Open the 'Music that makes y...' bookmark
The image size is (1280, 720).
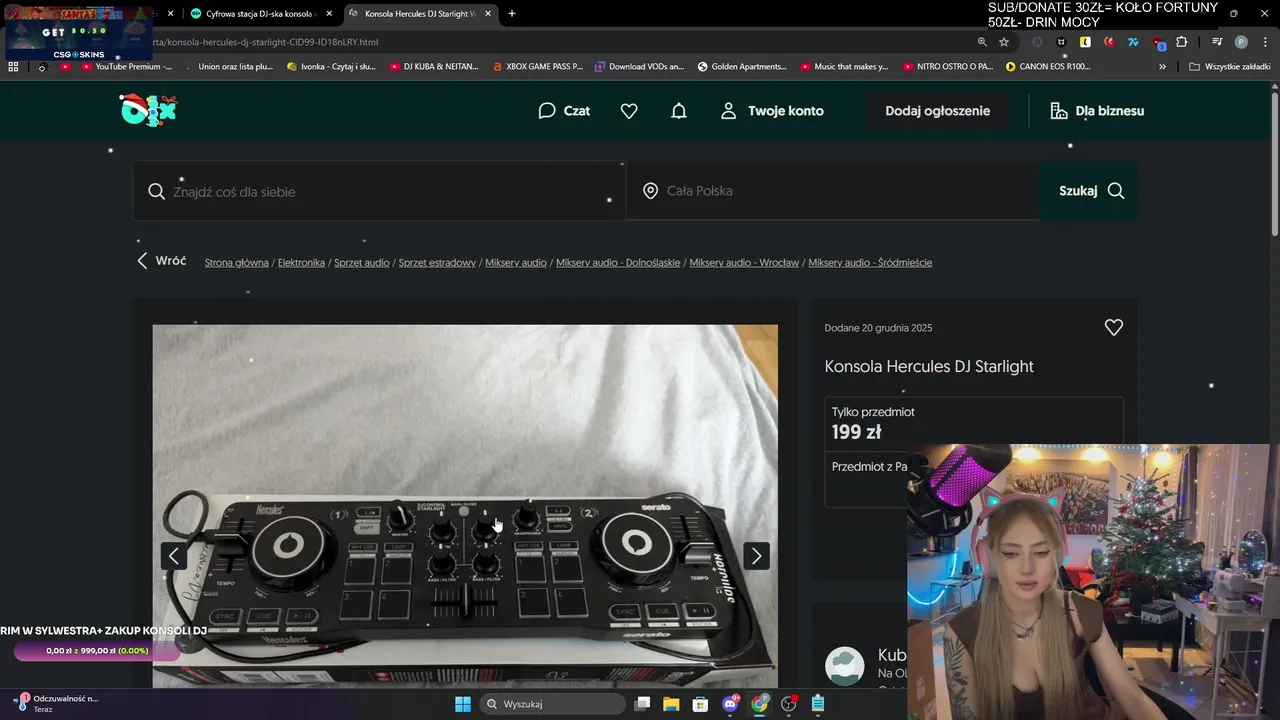[x=845, y=67]
